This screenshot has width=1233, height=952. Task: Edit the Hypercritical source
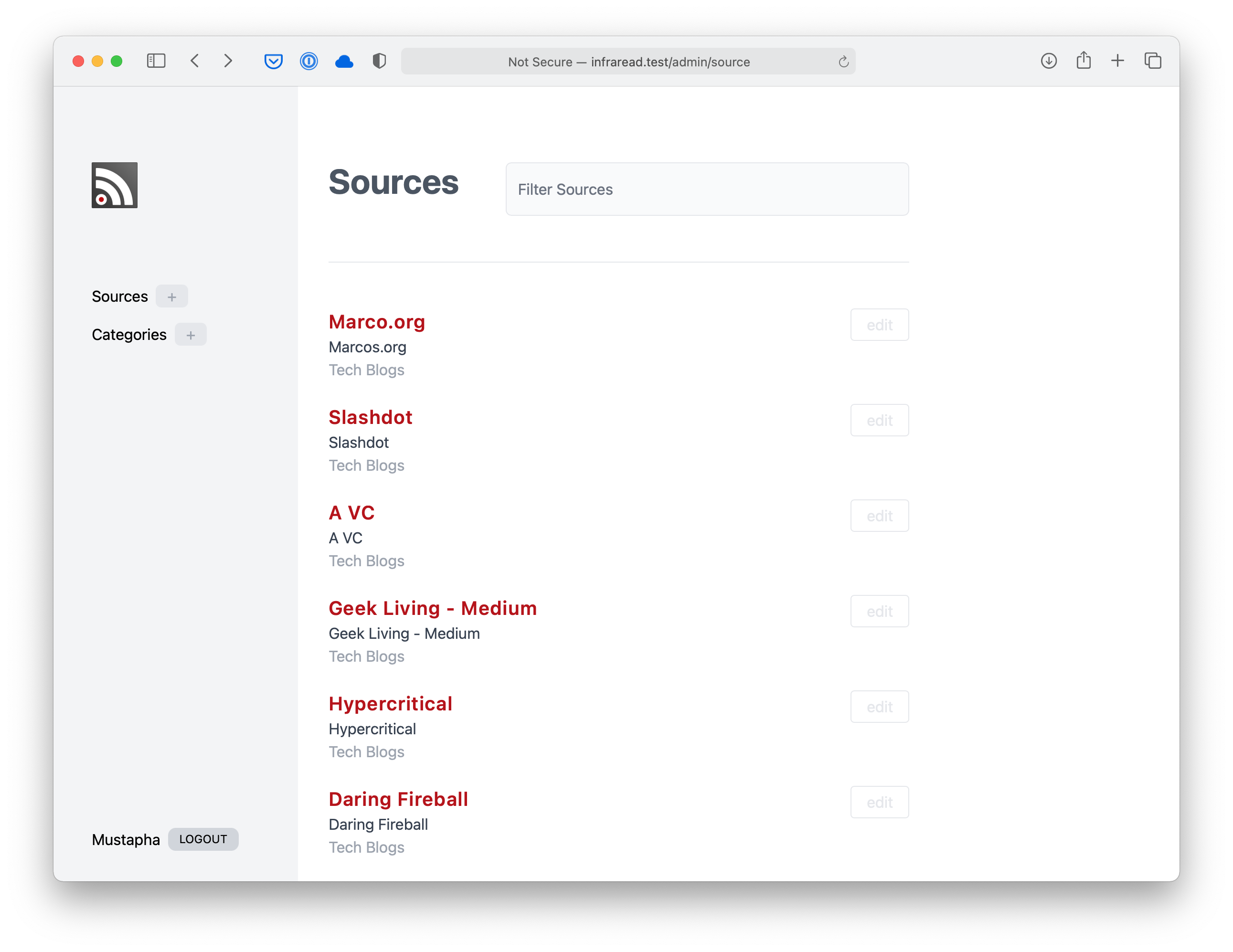[x=879, y=707]
